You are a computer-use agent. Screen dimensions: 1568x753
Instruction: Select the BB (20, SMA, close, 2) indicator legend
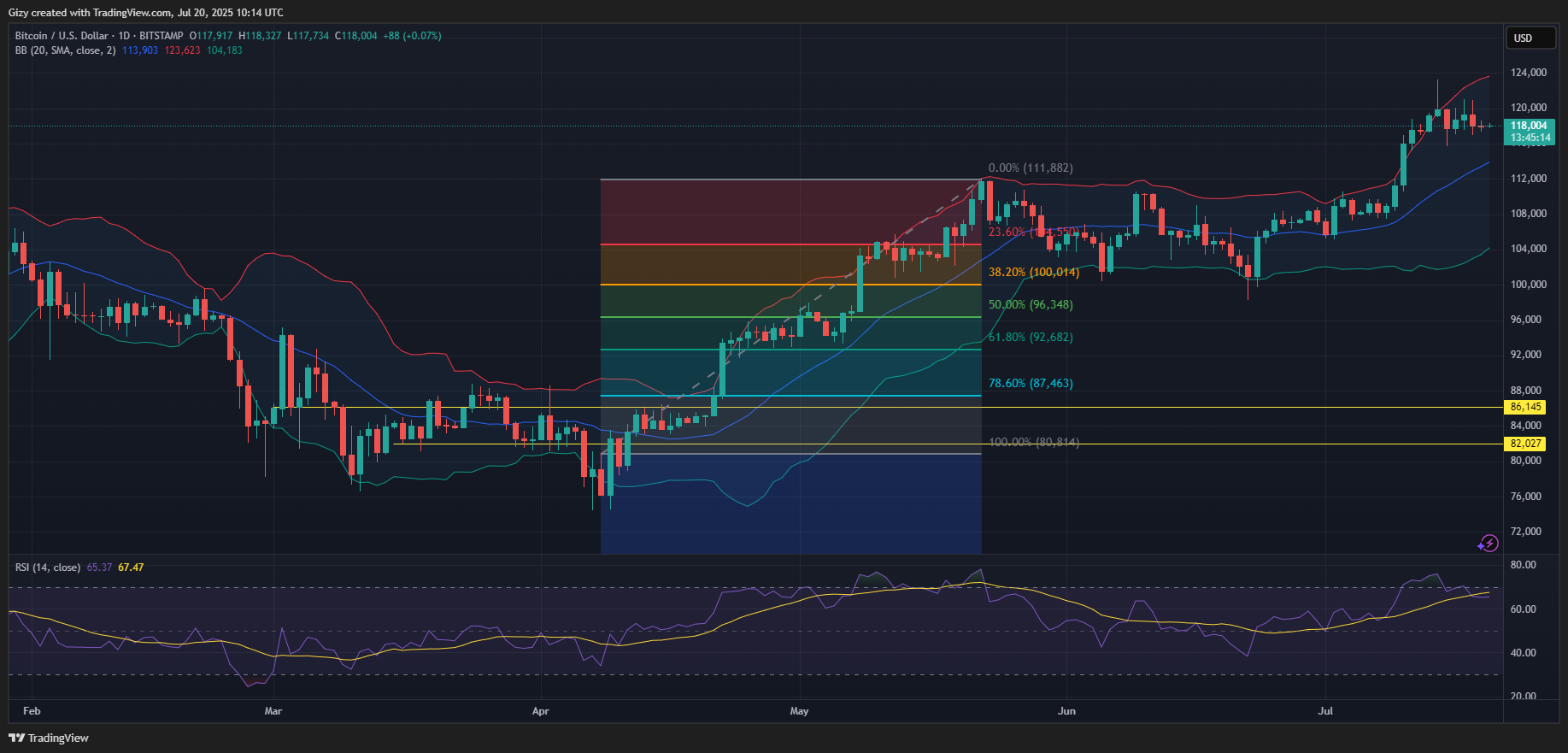point(65,50)
